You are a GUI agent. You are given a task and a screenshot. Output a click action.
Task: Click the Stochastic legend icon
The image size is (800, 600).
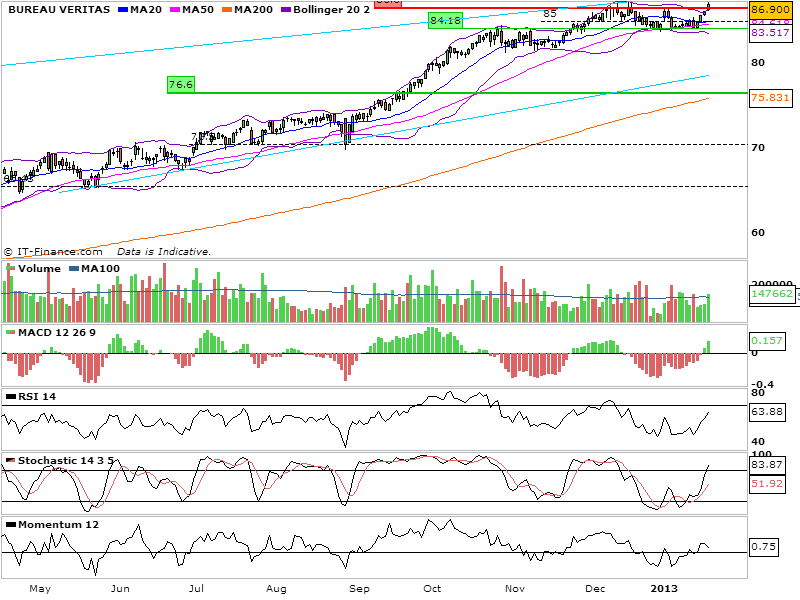pos(10,460)
